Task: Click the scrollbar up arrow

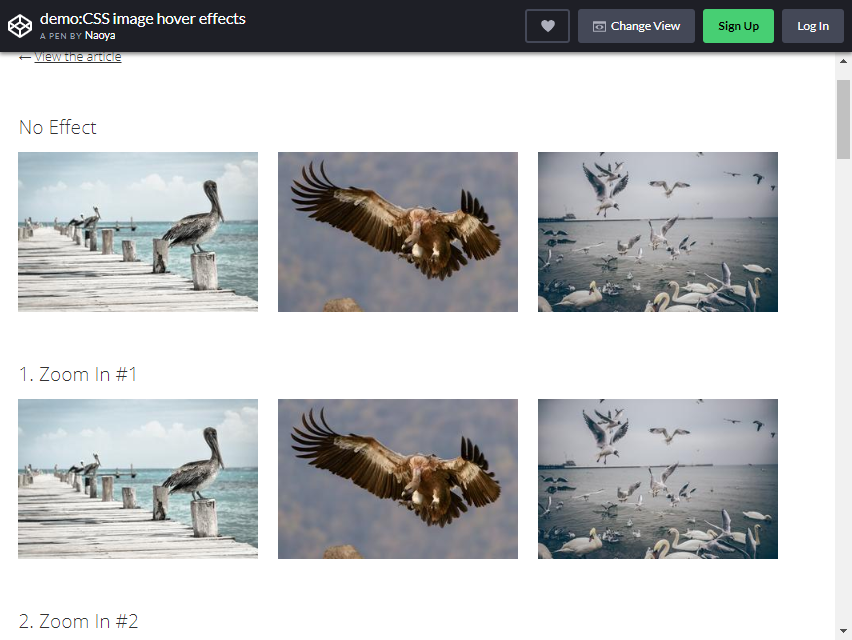Action: pos(843,61)
